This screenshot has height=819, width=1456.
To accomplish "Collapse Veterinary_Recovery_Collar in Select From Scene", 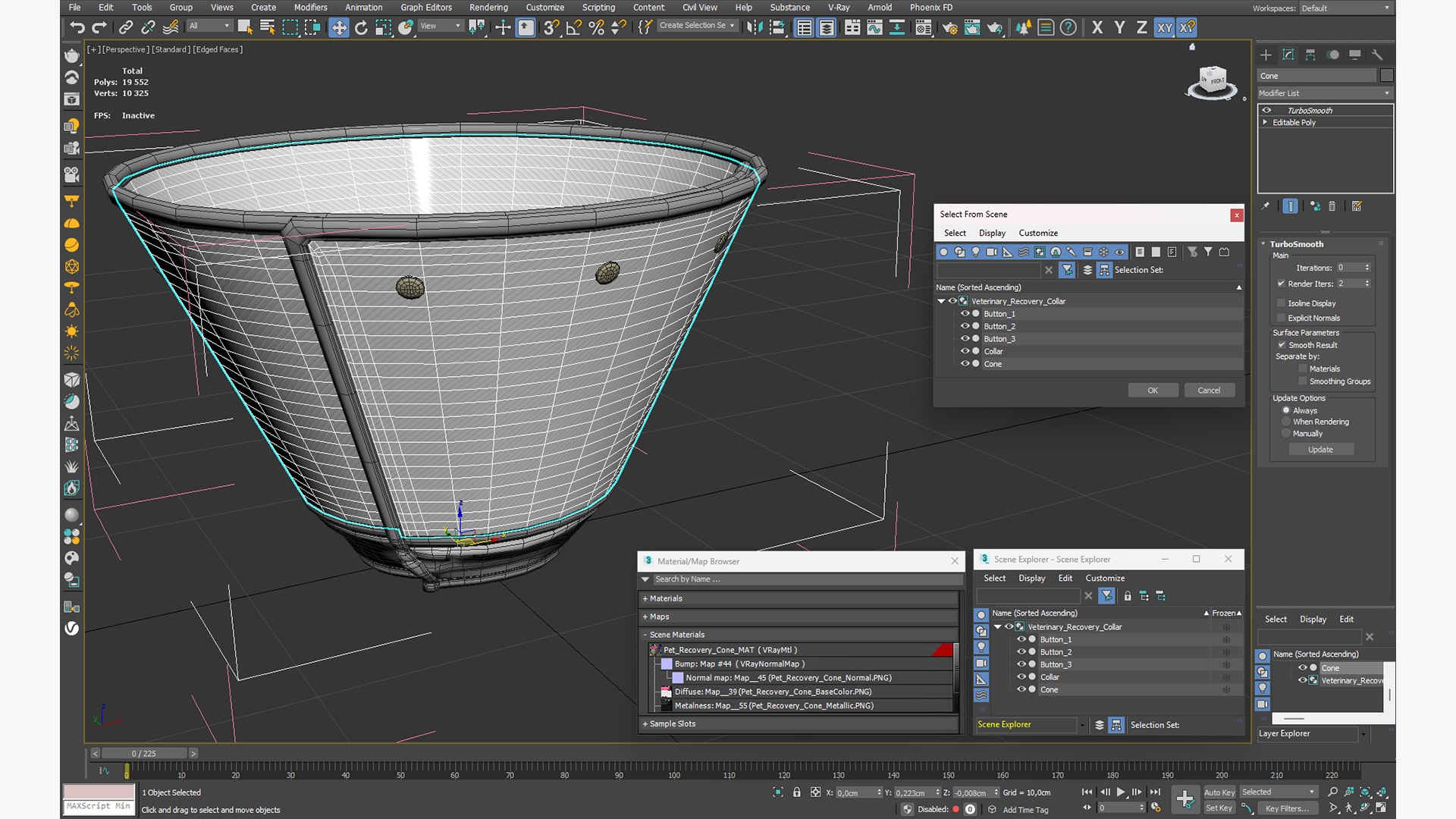I will [x=941, y=301].
